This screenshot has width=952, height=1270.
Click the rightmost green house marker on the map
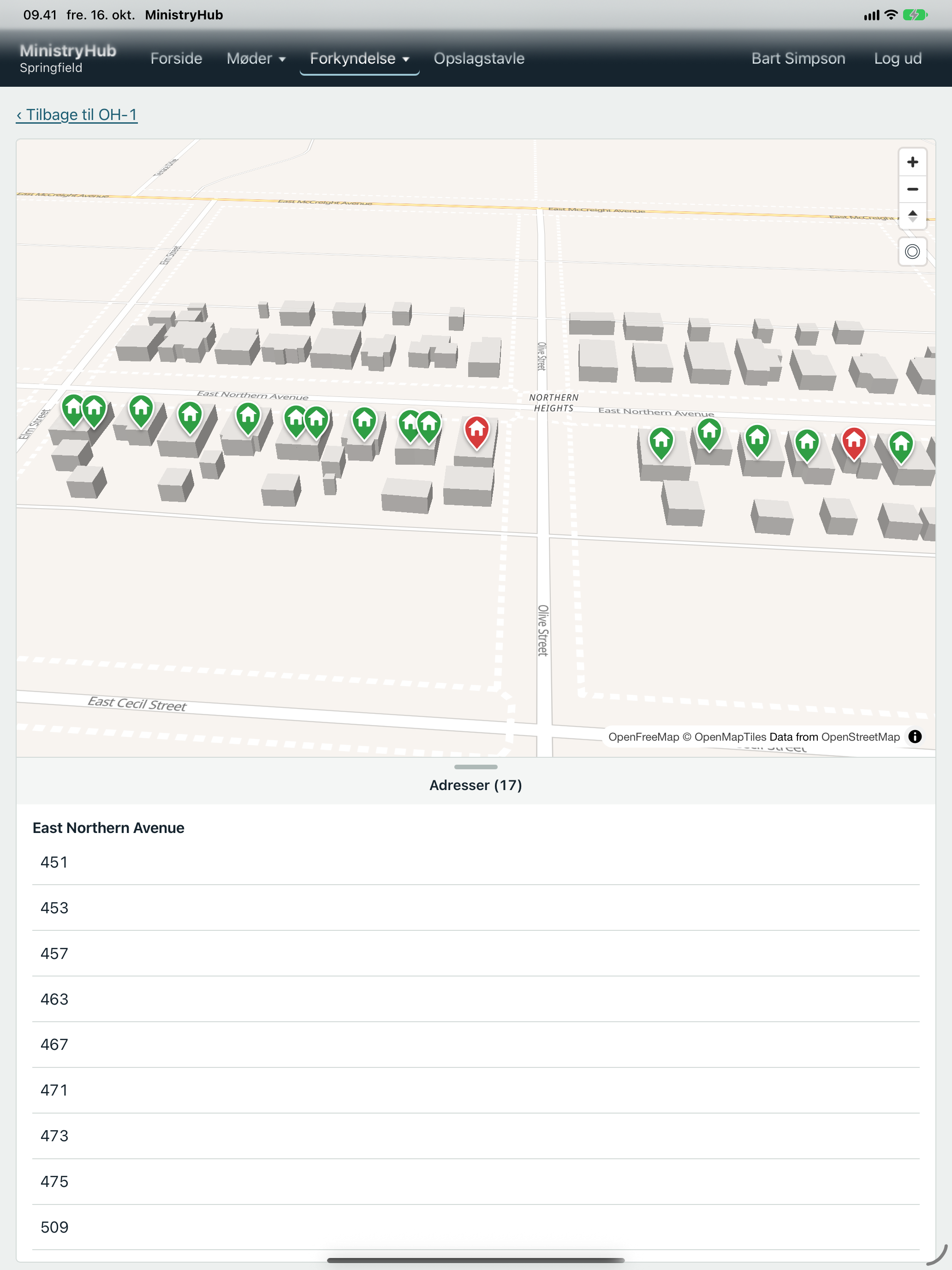point(901,447)
